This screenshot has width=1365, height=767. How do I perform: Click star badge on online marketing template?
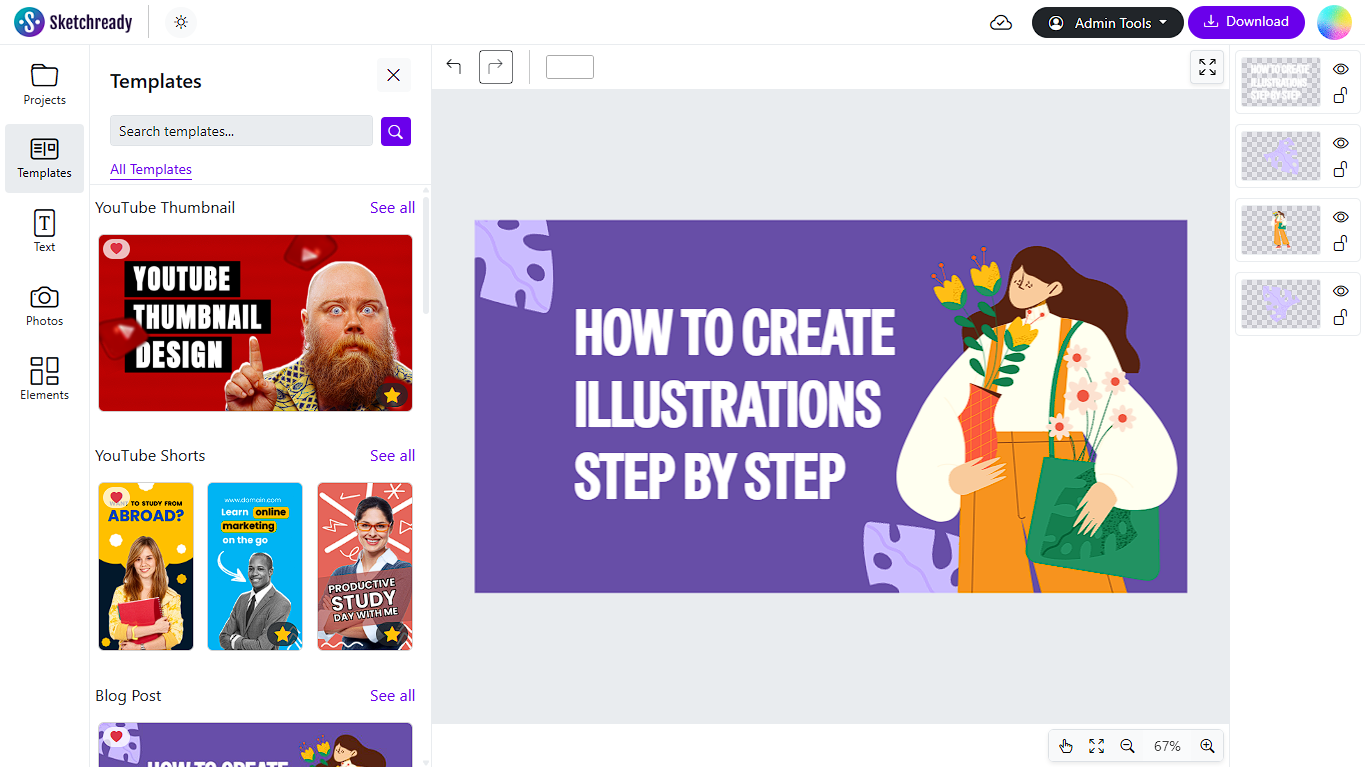283,634
